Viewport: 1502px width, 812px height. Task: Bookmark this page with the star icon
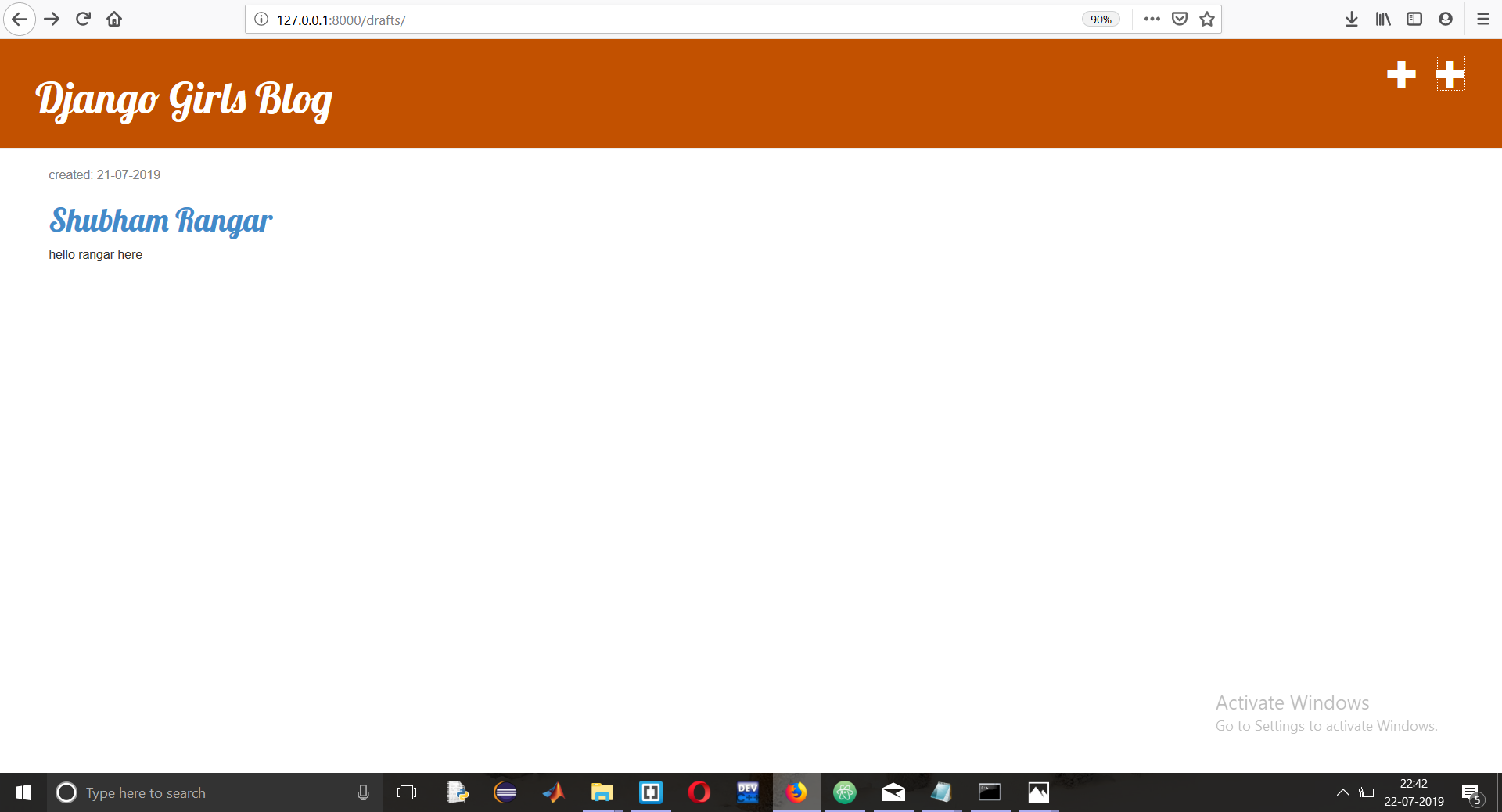tap(1206, 19)
